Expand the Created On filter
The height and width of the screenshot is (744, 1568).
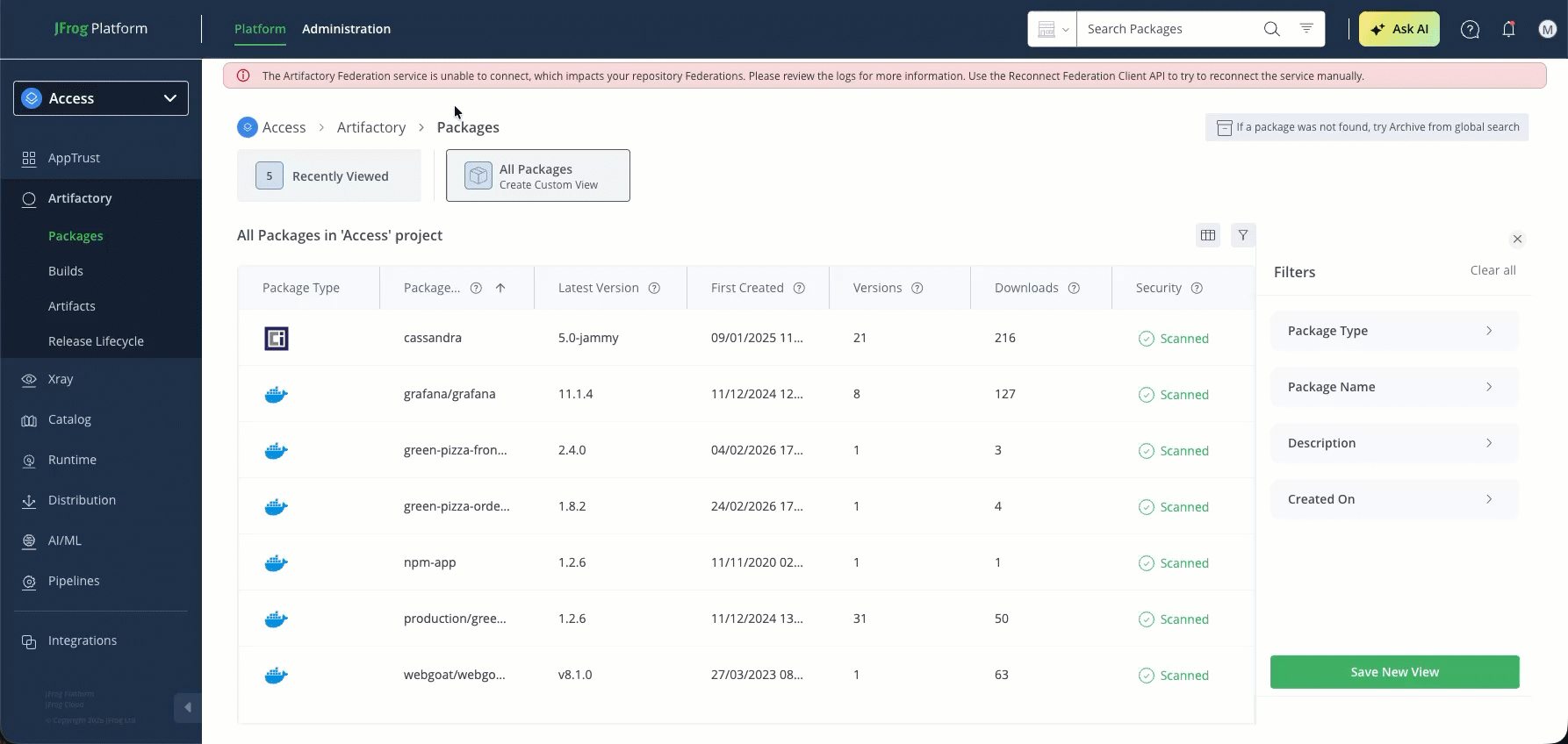[x=1394, y=499]
